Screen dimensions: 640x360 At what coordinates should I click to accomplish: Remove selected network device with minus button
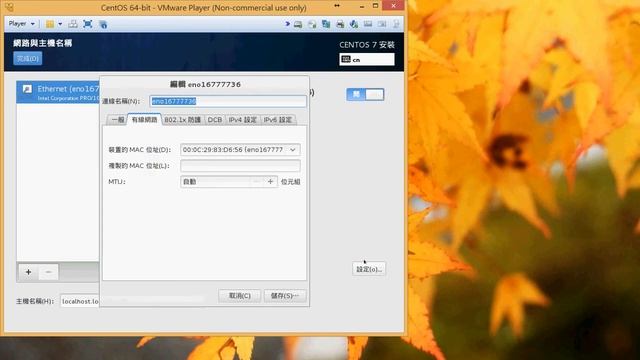coord(48,272)
